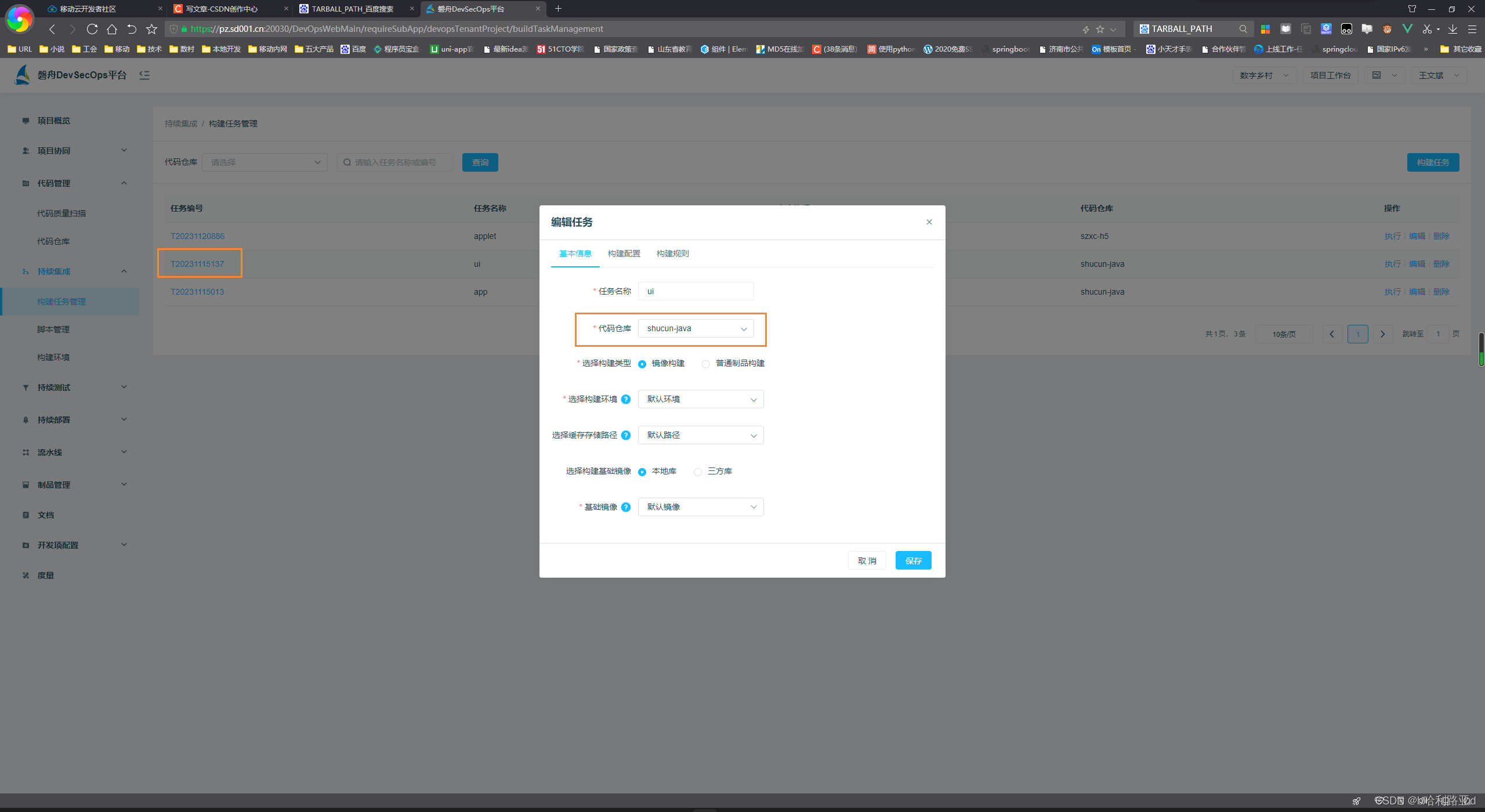Select the 三方库 radio button
The image size is (1485, 812).
coord(697,472)
